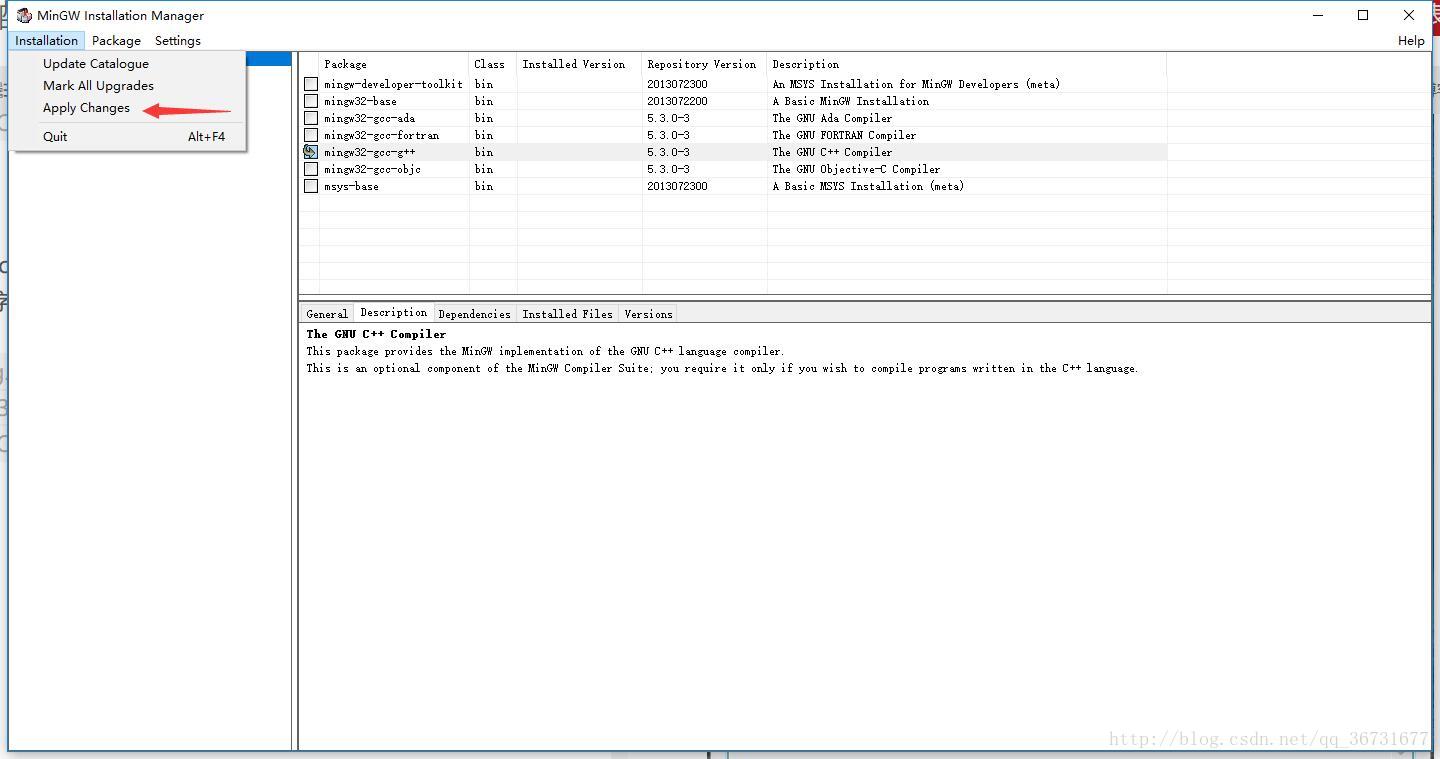Select Apply Changes from menu
The width and height of the screenshot is (1440, 759).
[x=86, y=108]
